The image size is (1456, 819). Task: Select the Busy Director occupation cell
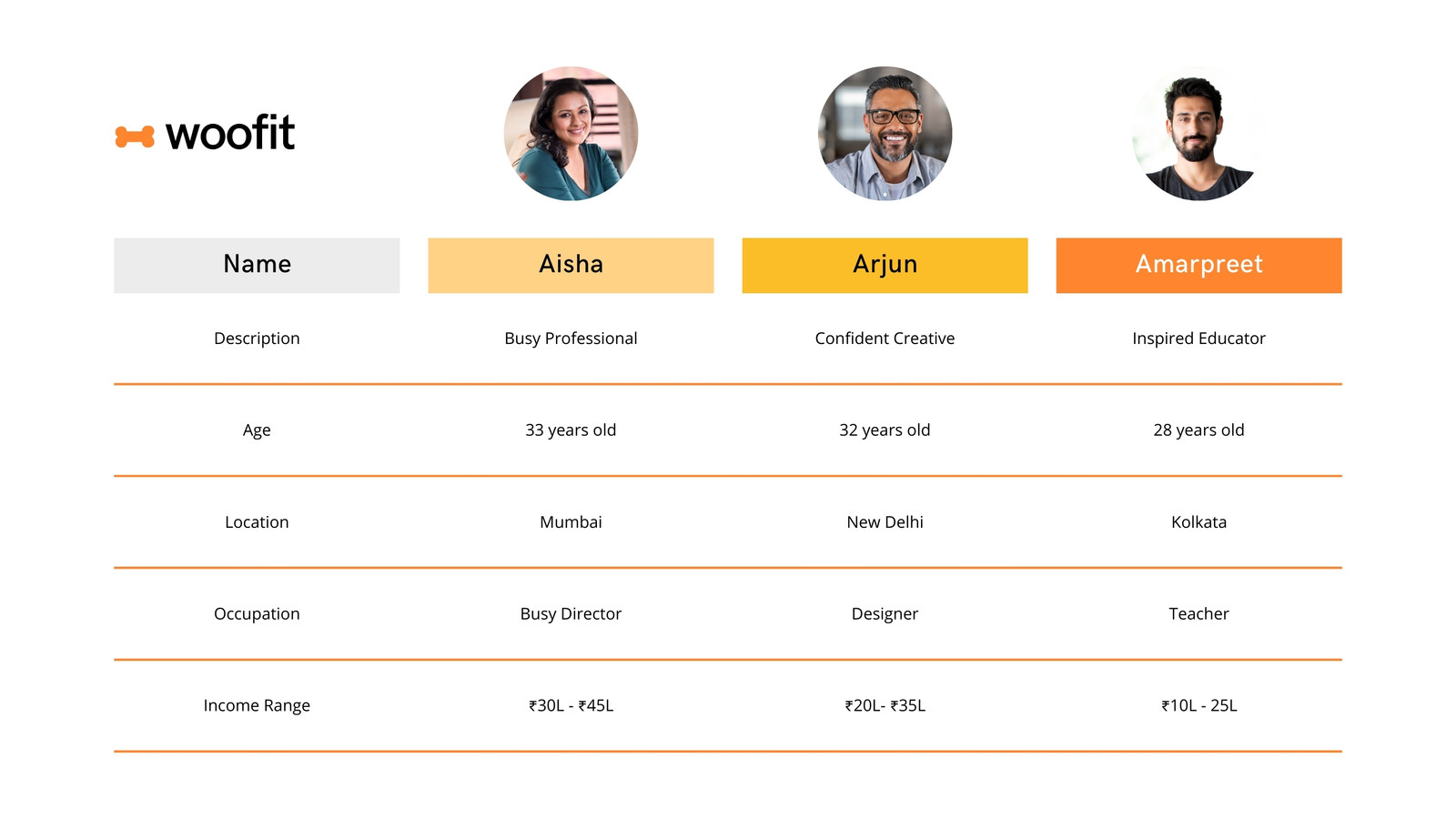(x=571, y=614)
